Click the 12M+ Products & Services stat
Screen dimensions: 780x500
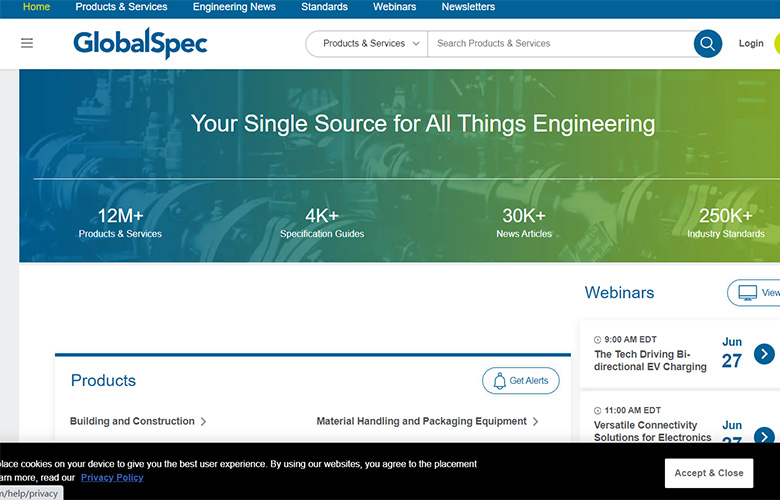click(120, 223)
